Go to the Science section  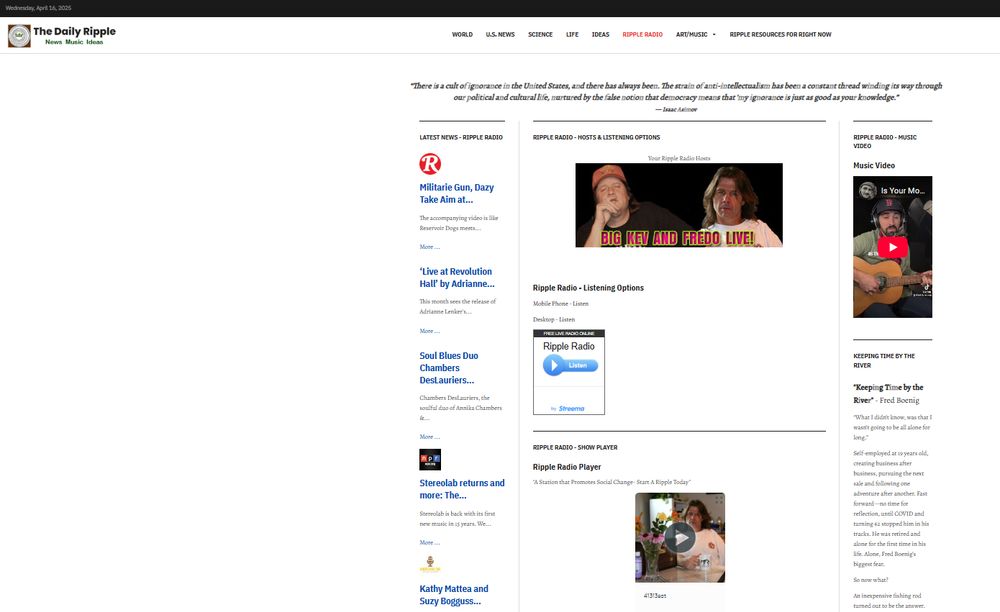coord(540,34)
